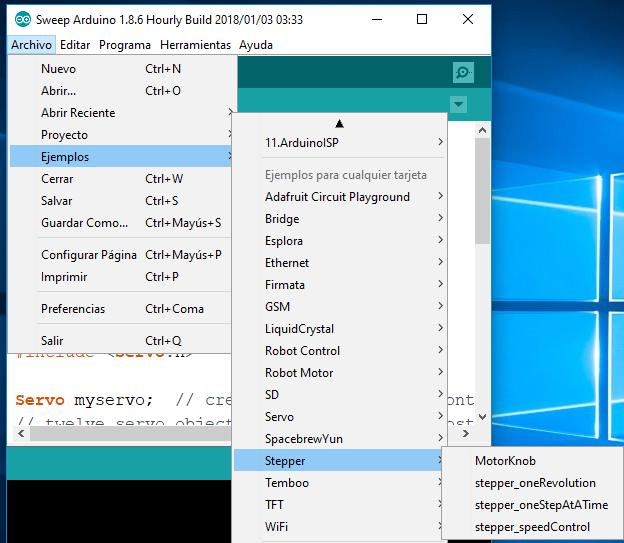Click Salvar to save the sketch
Viewport: 624px width, 543px height.
(121, 201)
